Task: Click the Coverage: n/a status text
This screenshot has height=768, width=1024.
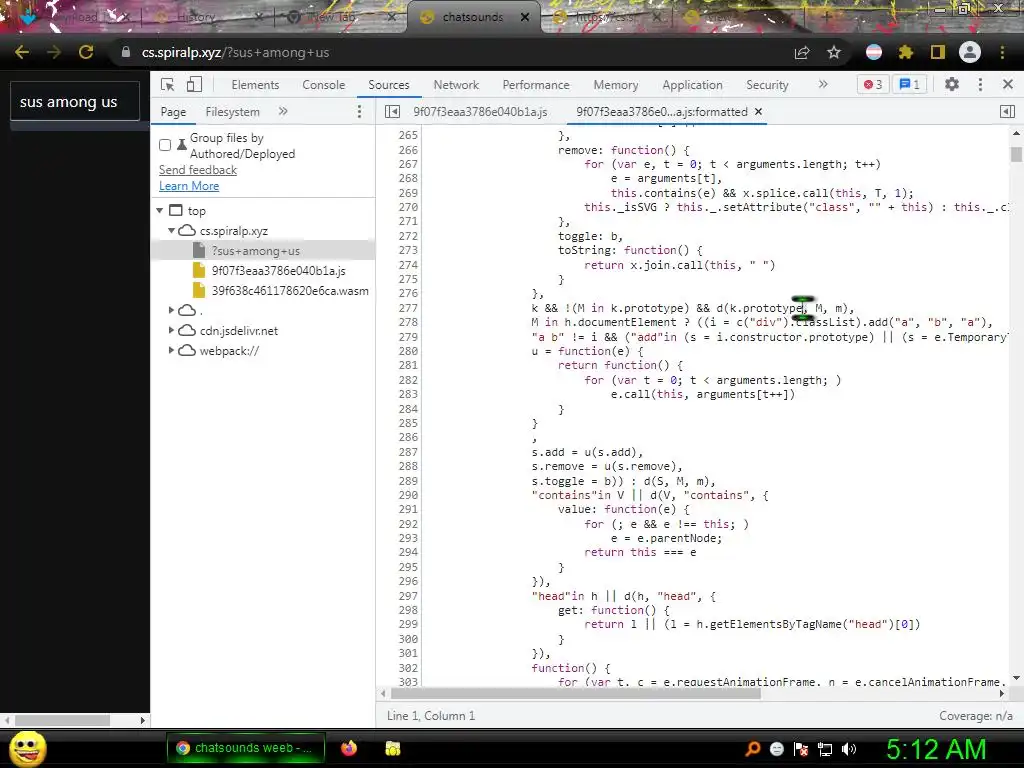Action: [x=976, y=716]
